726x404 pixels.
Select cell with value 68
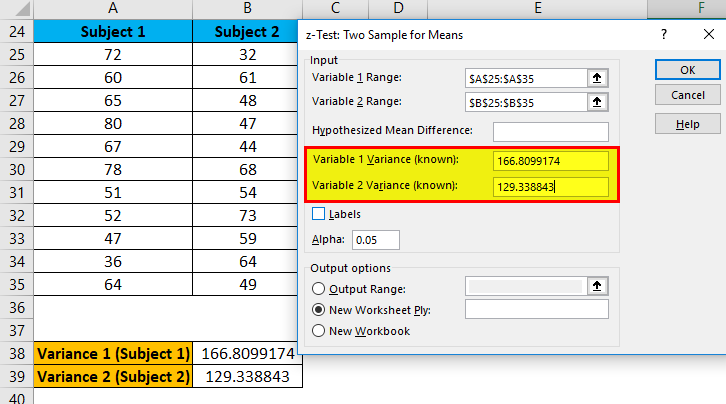click(x=245, y=169)
